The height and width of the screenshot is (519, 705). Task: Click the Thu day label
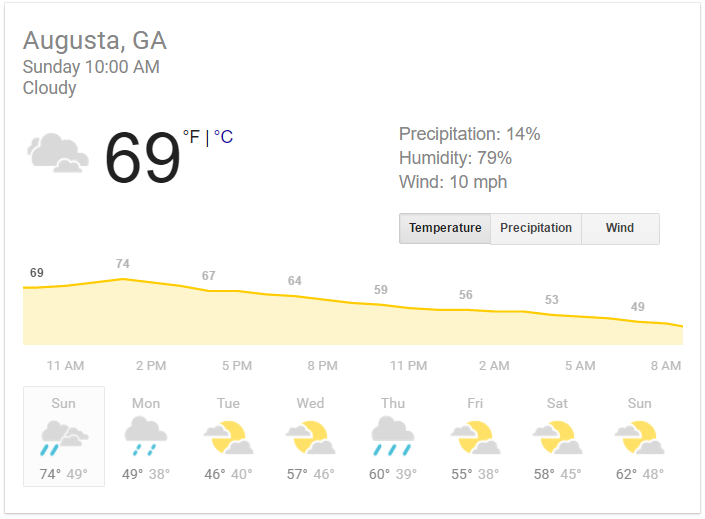393,403
